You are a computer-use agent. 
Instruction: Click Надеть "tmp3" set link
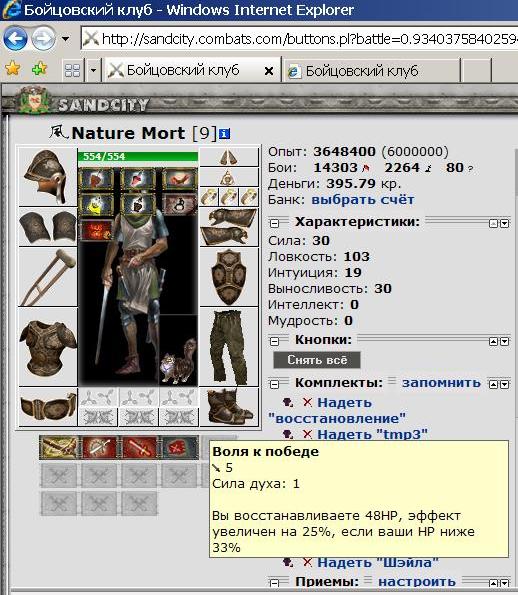click(x=372, y=434)
